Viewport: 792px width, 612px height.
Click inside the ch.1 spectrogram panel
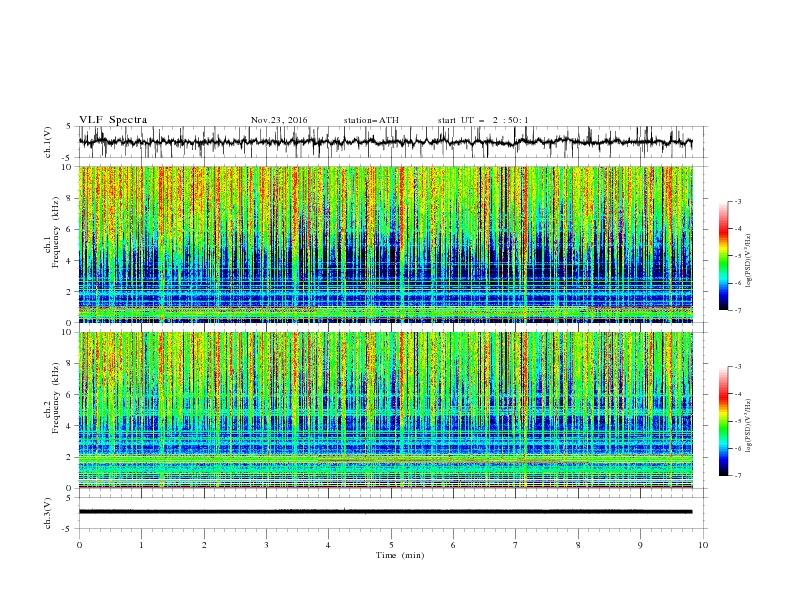tap(385, 244)
